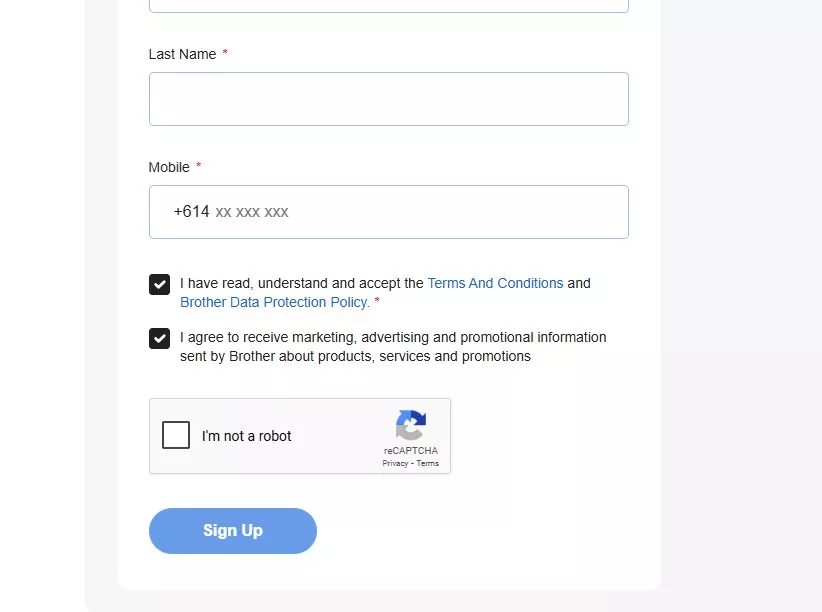This screenshot has width=822, height=612.
Task: Click the red asterisk beside Last Name
Action: click(x=225, y=54)
